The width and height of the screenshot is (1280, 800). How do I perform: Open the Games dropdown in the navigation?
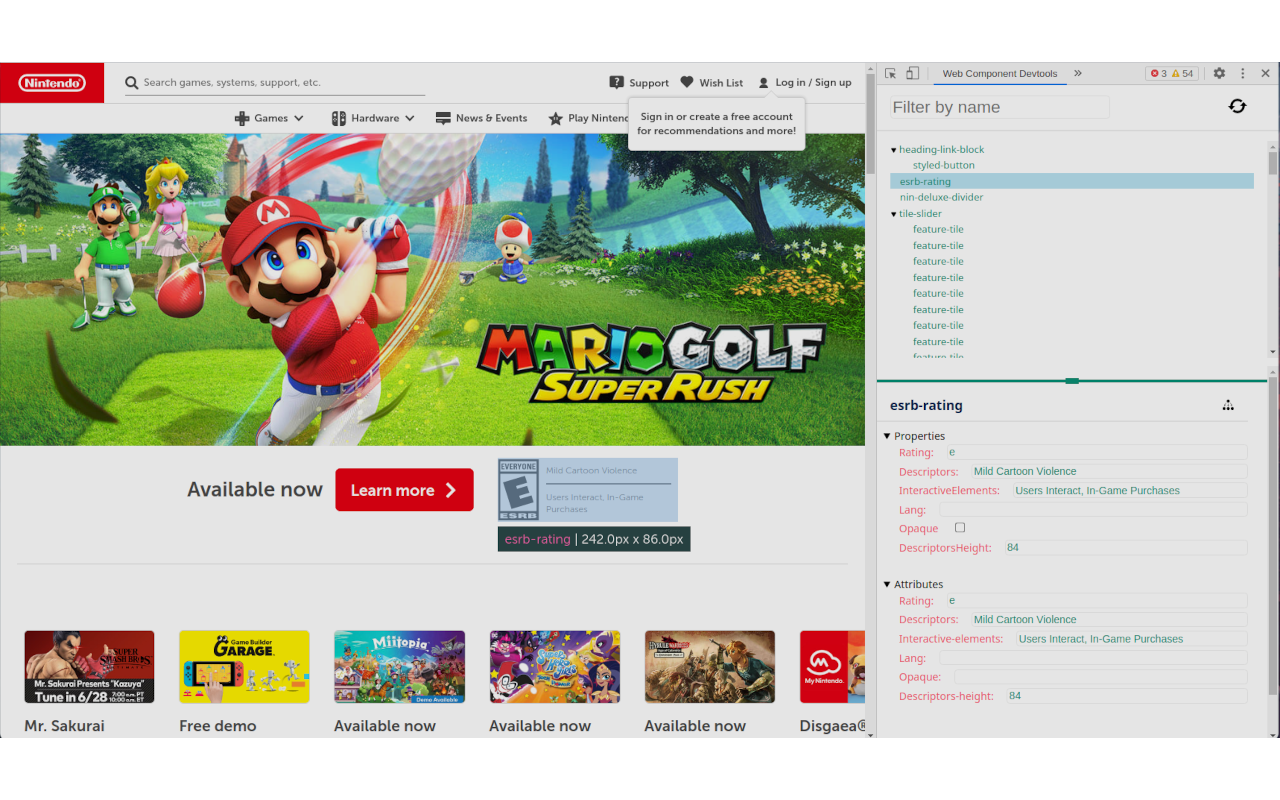pos(269,117)
